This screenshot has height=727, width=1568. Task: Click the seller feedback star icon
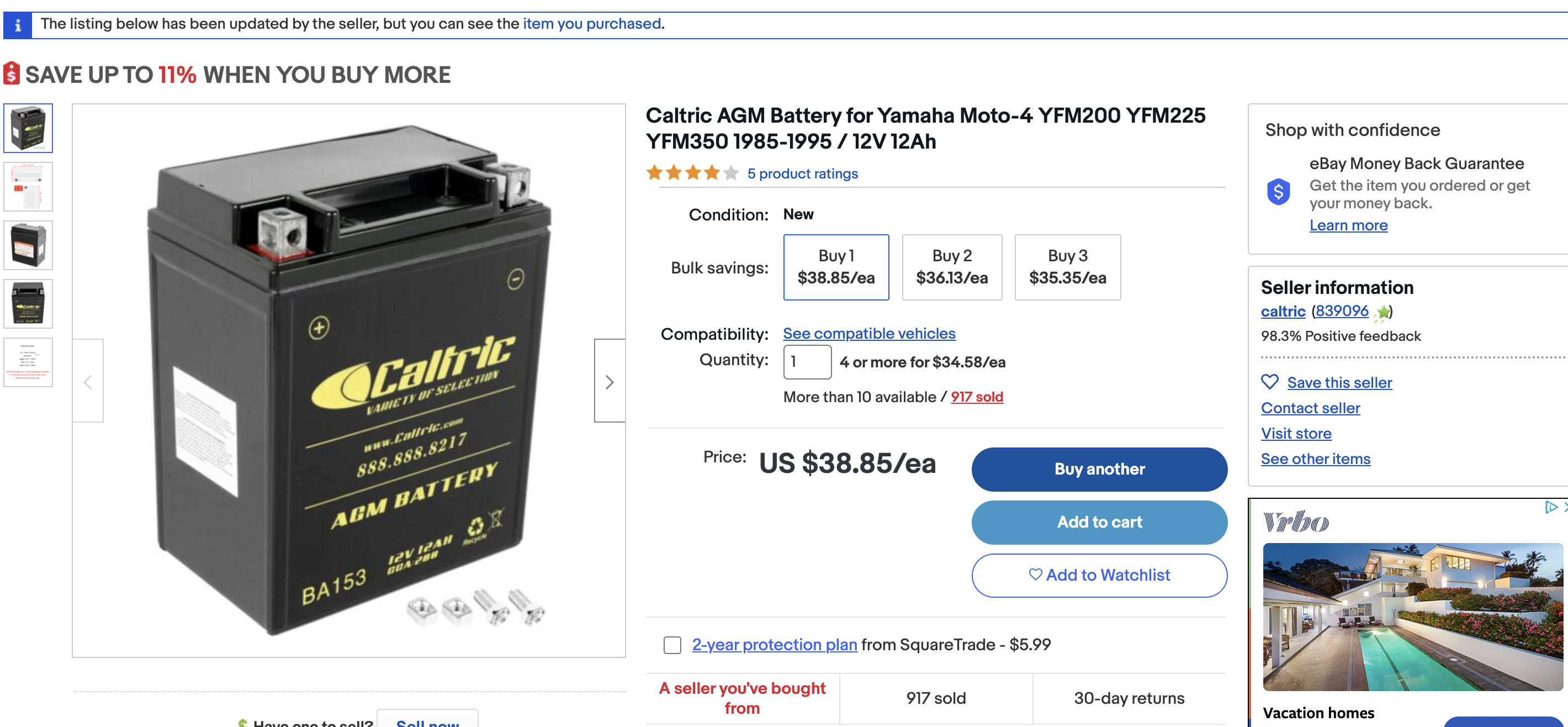[x=1382, y=312]
